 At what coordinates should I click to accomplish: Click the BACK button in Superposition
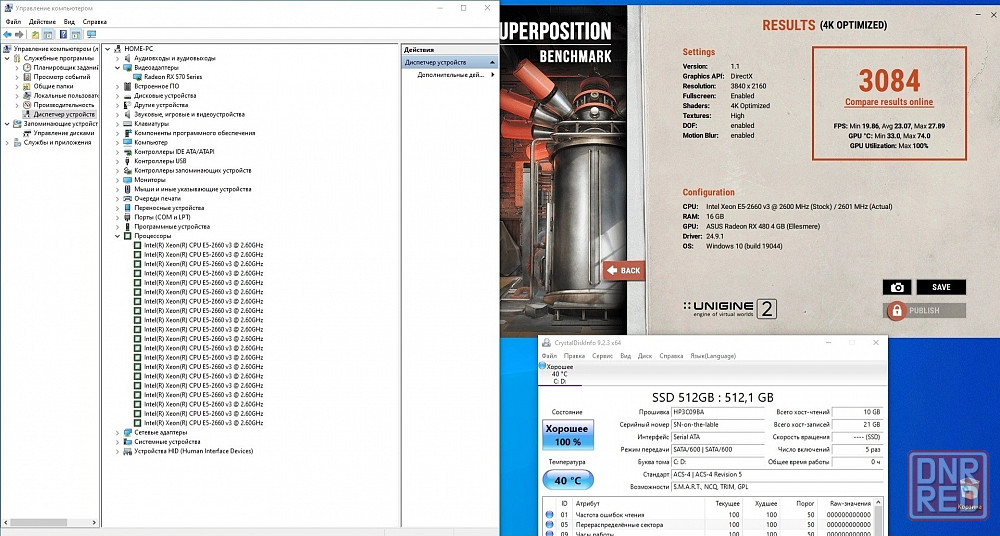click(624, 271)
